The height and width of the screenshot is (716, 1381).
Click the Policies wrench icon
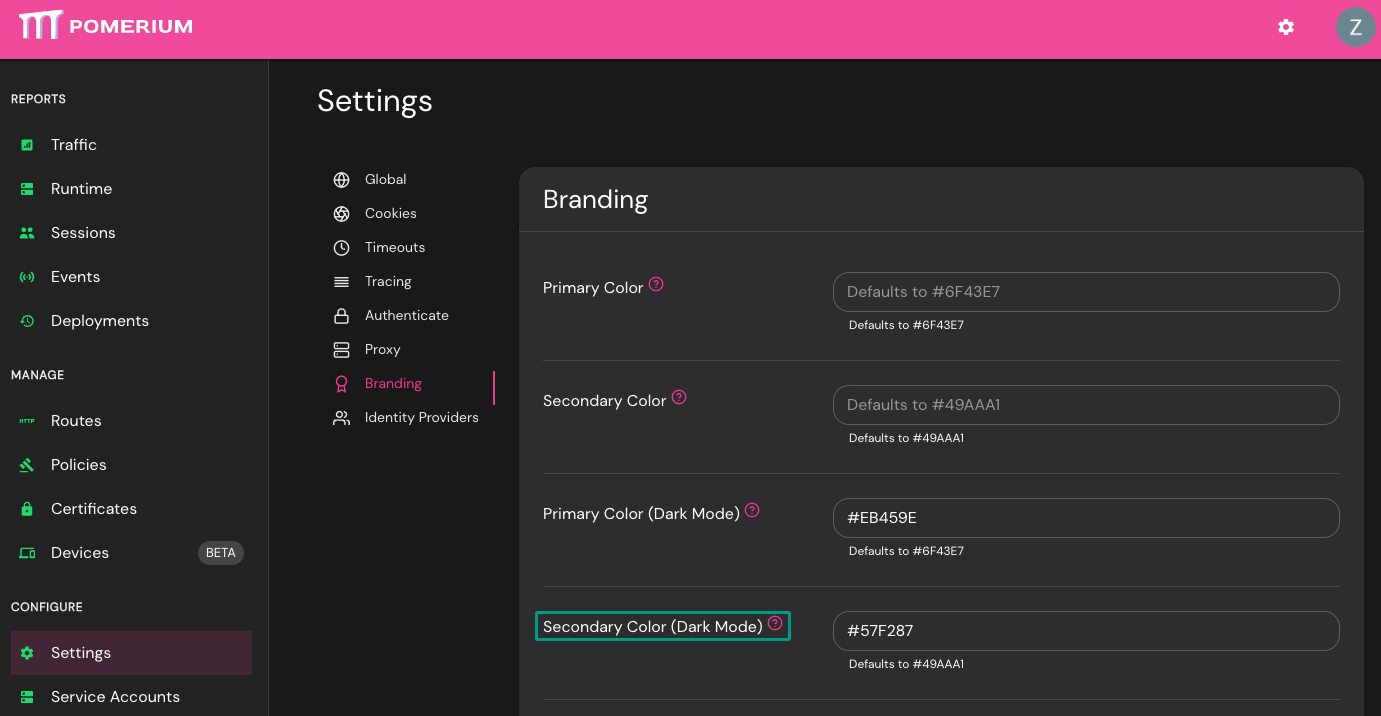coord(26,464)
